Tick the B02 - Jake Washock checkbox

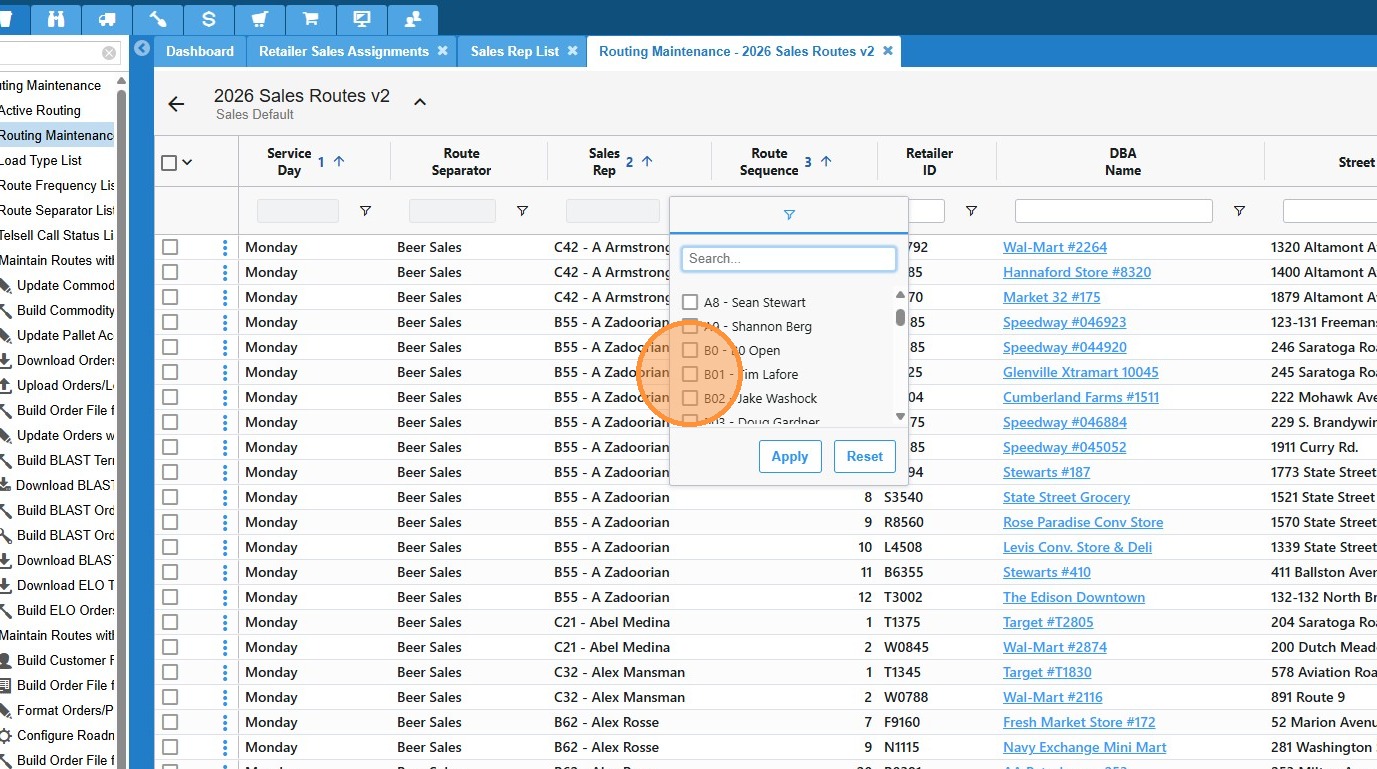click(690, 398)
